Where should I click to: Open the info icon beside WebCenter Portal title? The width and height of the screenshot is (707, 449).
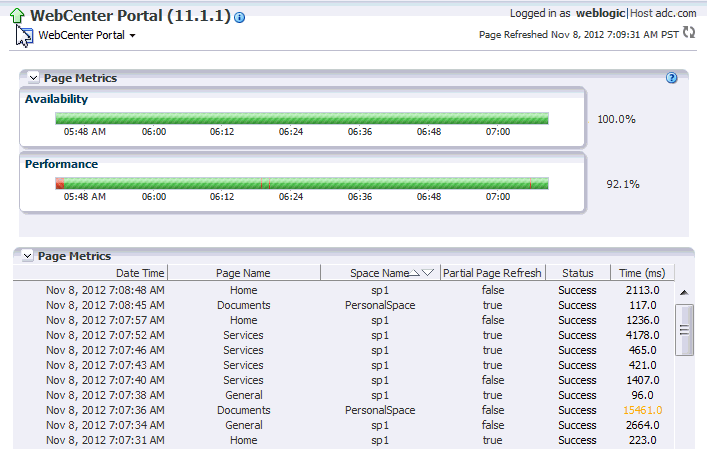240,18
